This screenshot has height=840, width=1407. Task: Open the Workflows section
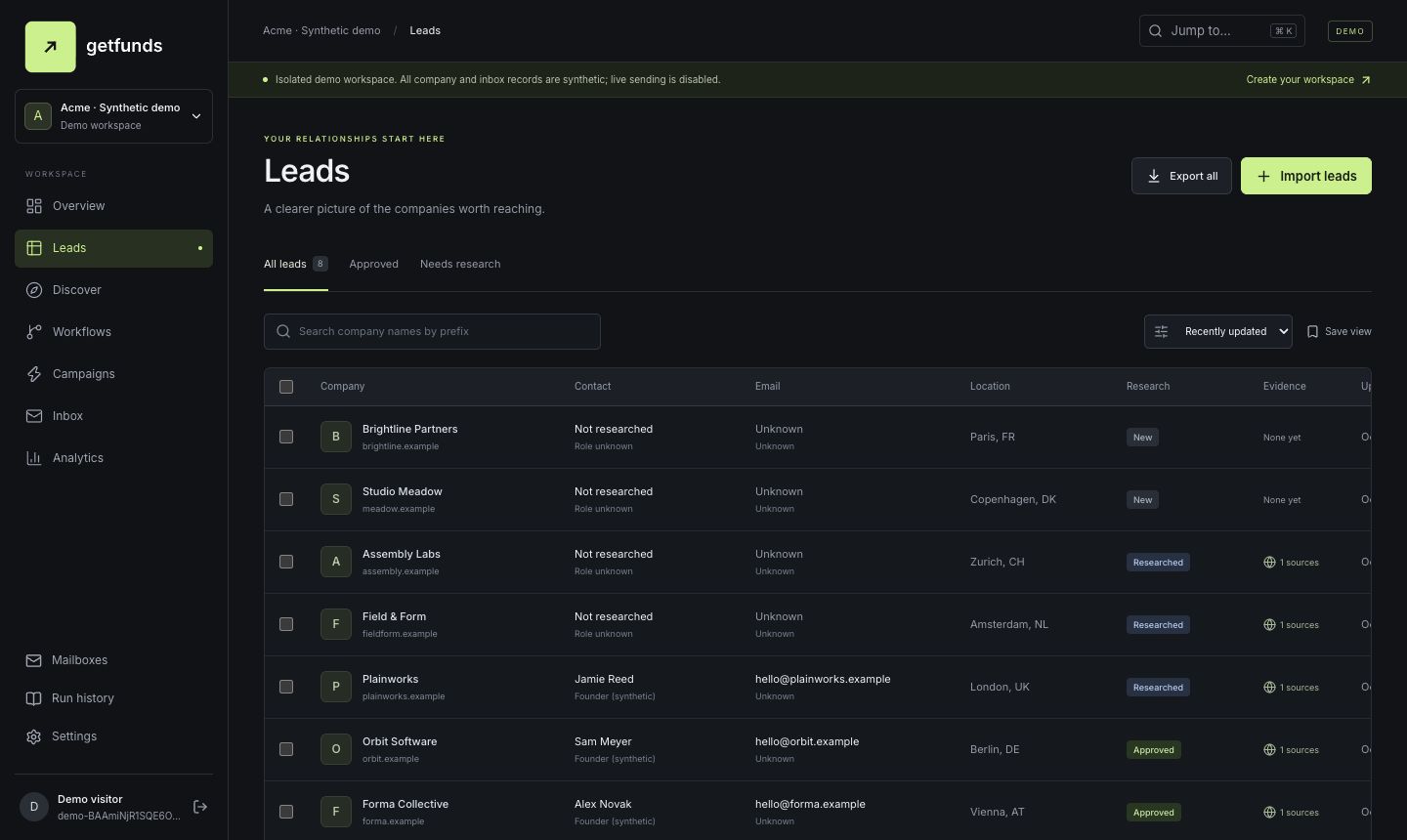pyautogui.click(x=113, y=332)
